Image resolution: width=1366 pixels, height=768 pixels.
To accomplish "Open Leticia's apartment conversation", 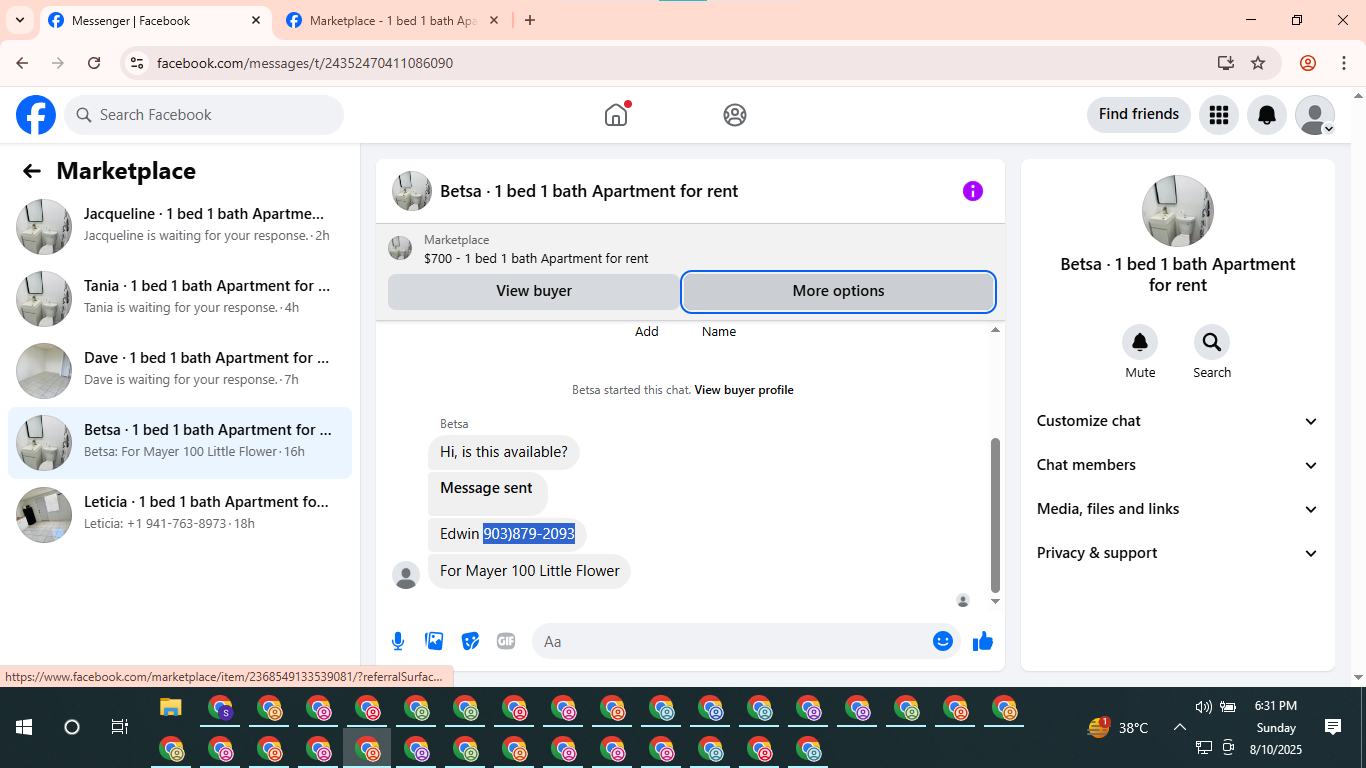I will click(180, 515).
